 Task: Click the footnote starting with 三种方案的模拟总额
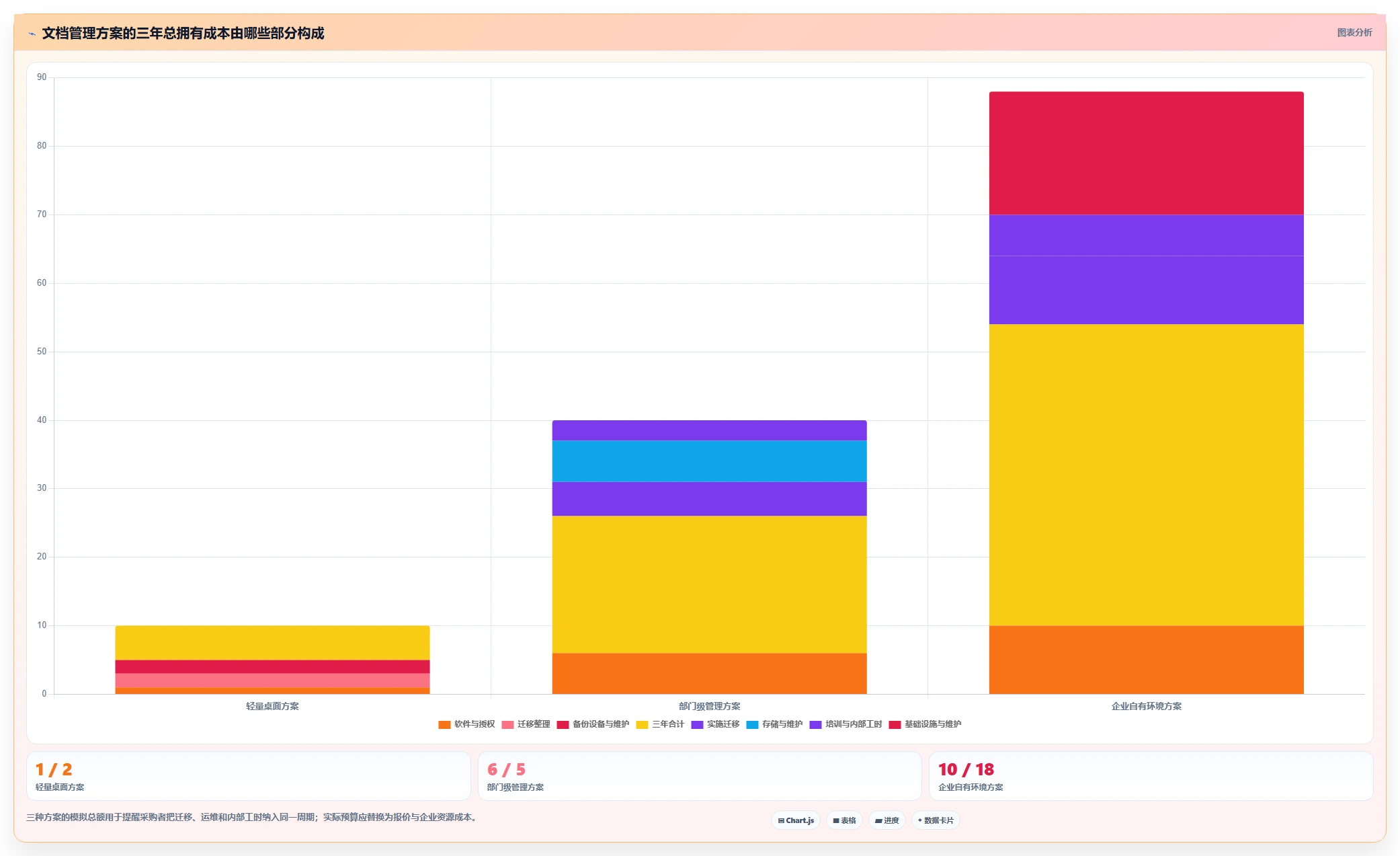(x=252, y=818)
